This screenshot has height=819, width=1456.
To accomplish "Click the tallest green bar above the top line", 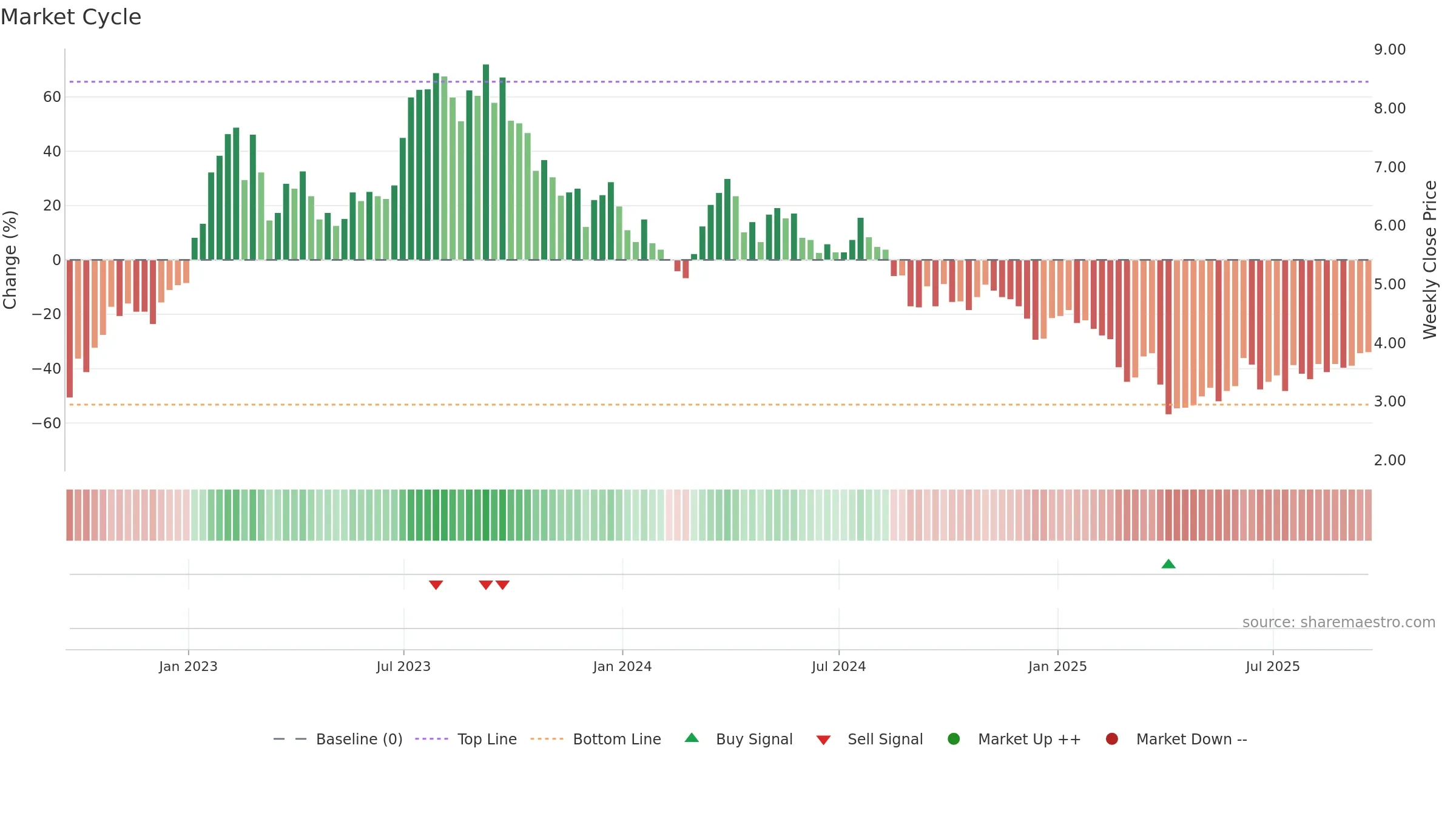I will pyautogui.click(x=486, y=162).
